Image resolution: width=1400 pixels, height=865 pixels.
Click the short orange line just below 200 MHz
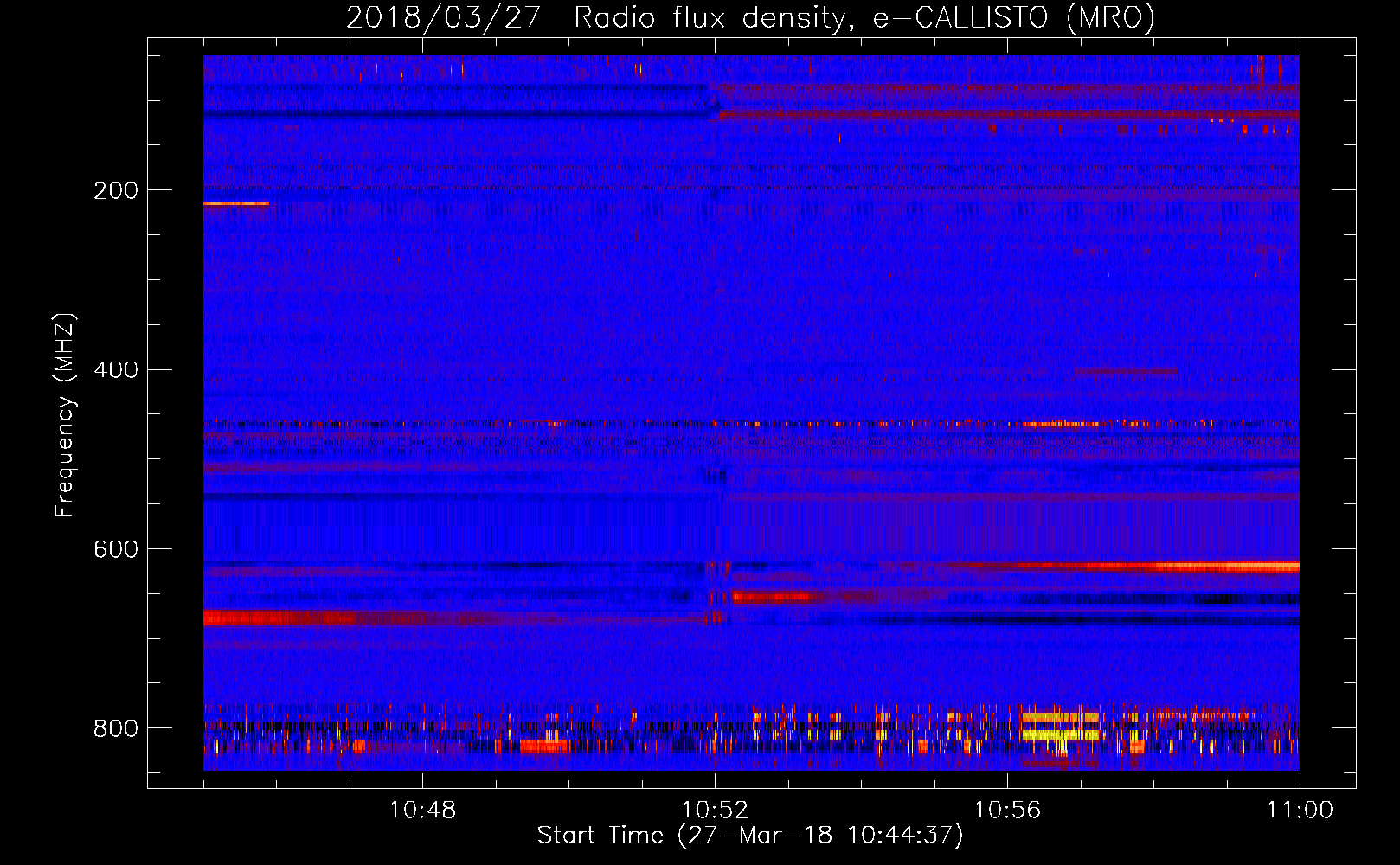click(x=236, y=203)
